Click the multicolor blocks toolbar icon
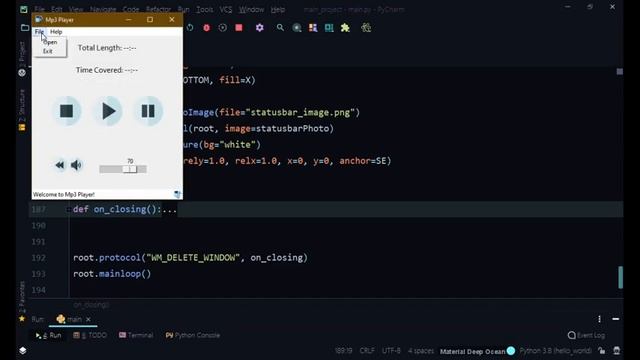The width and height of the screenshot is (640, 360). (x=313, y=28)
